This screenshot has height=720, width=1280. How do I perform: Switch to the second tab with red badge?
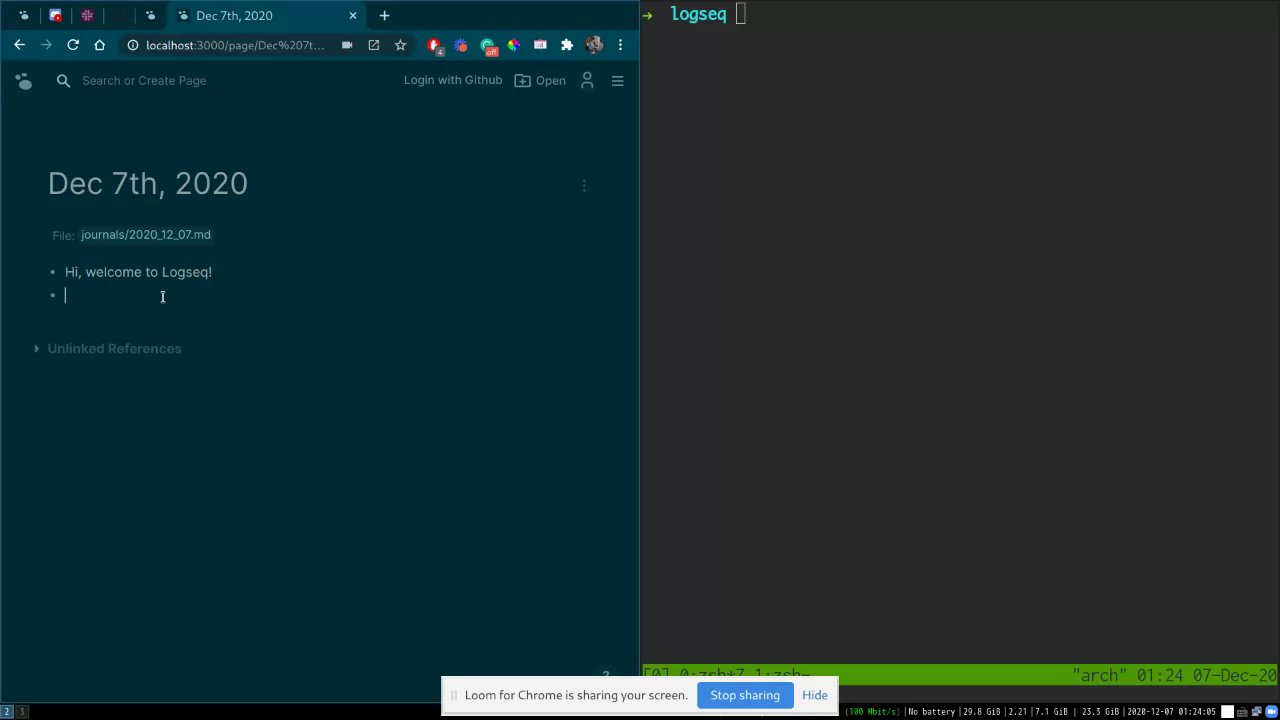point(55,15)
